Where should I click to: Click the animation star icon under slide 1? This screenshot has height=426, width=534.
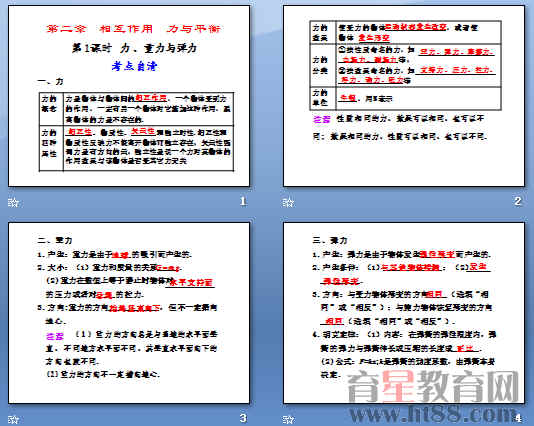(x=13, y=203)
